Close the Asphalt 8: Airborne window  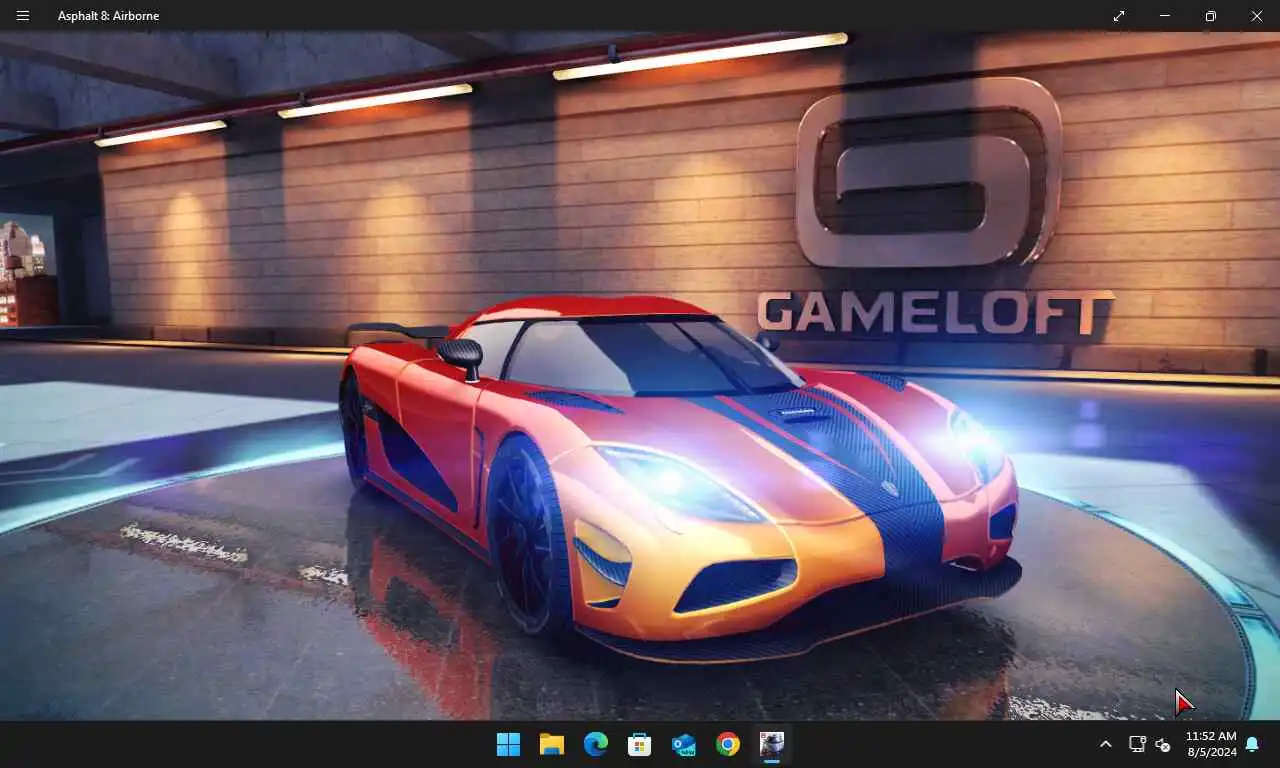pos(1257,16)
